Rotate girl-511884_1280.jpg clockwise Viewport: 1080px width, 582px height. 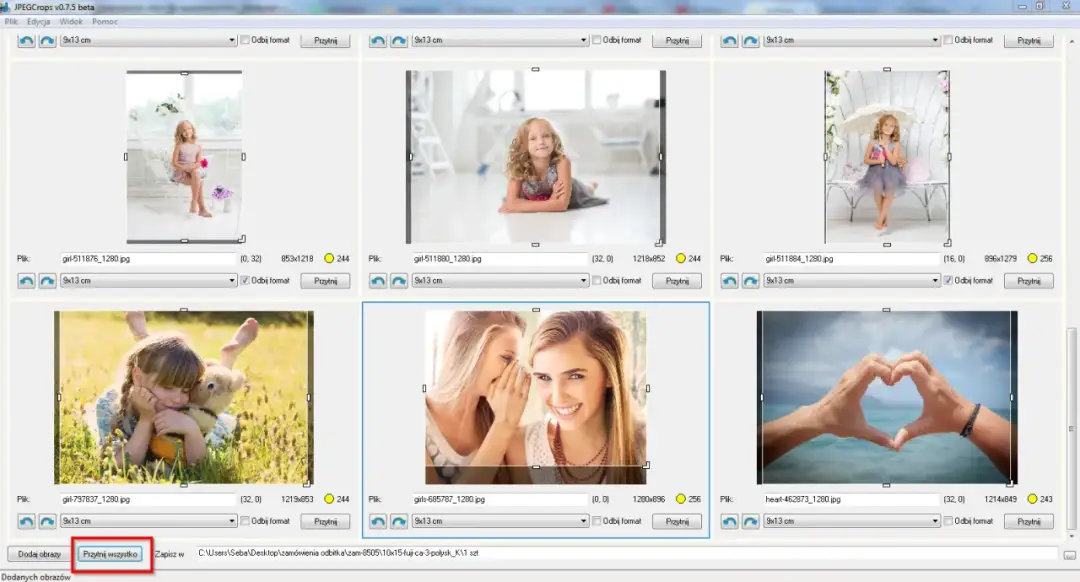click(750, 281)
